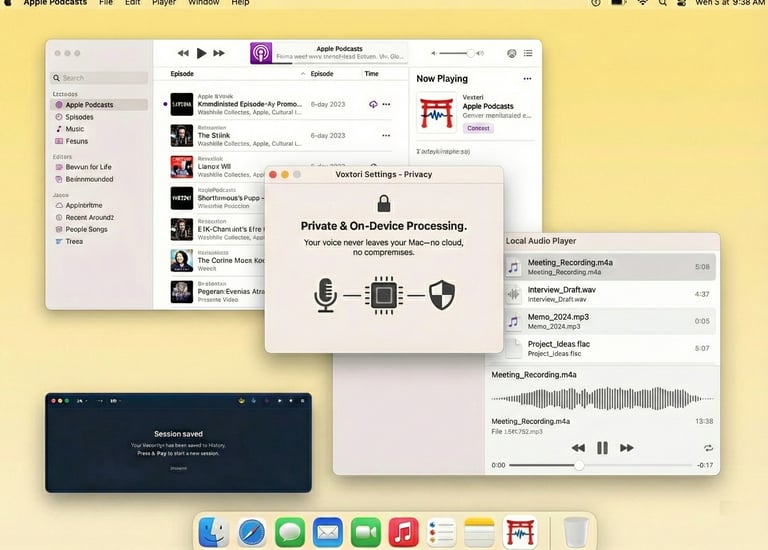Select Project_Ideas flac in Local Audio Player
This screenshot has height=550, width=768.
610,348
